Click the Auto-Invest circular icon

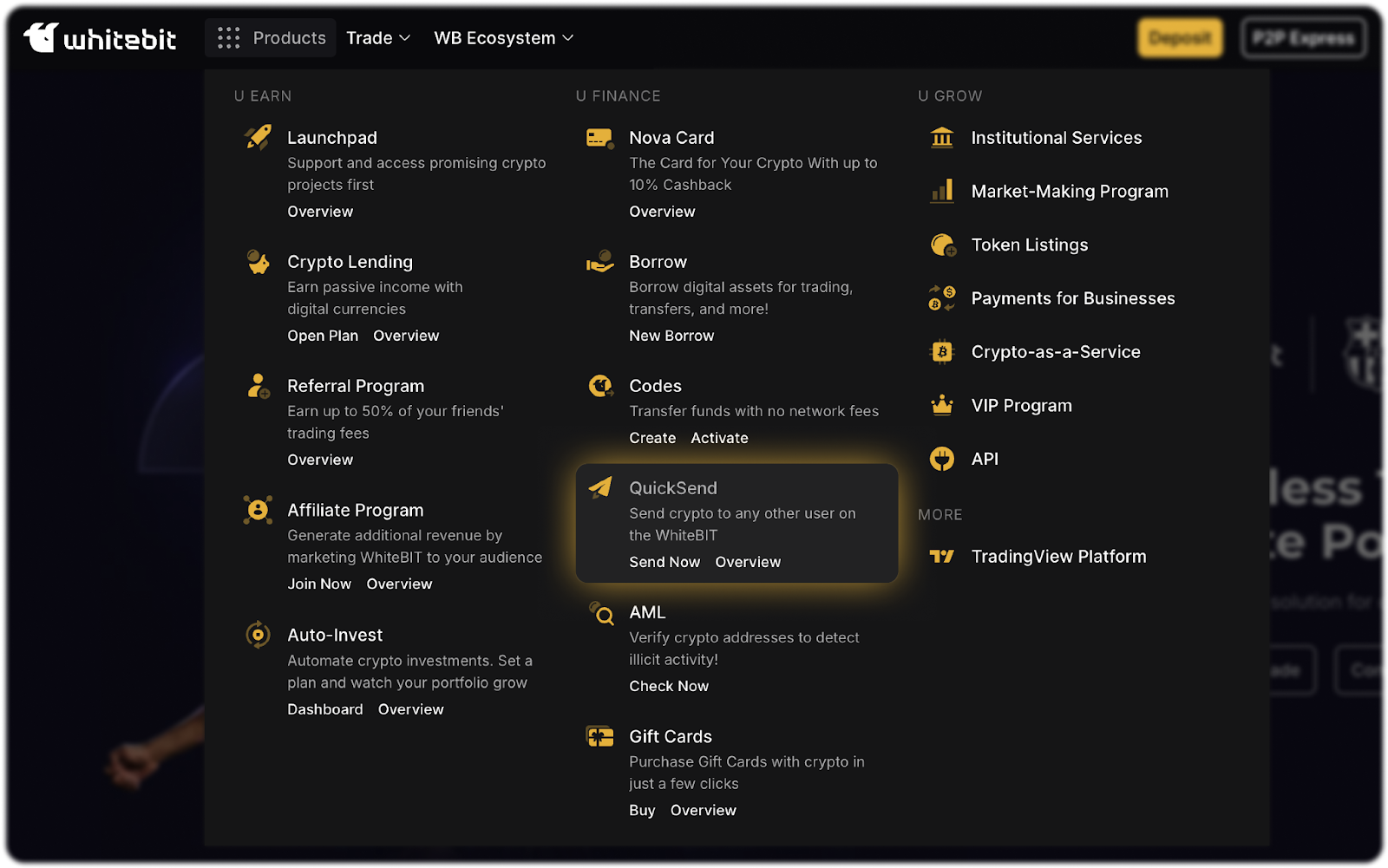pos(258,635)
